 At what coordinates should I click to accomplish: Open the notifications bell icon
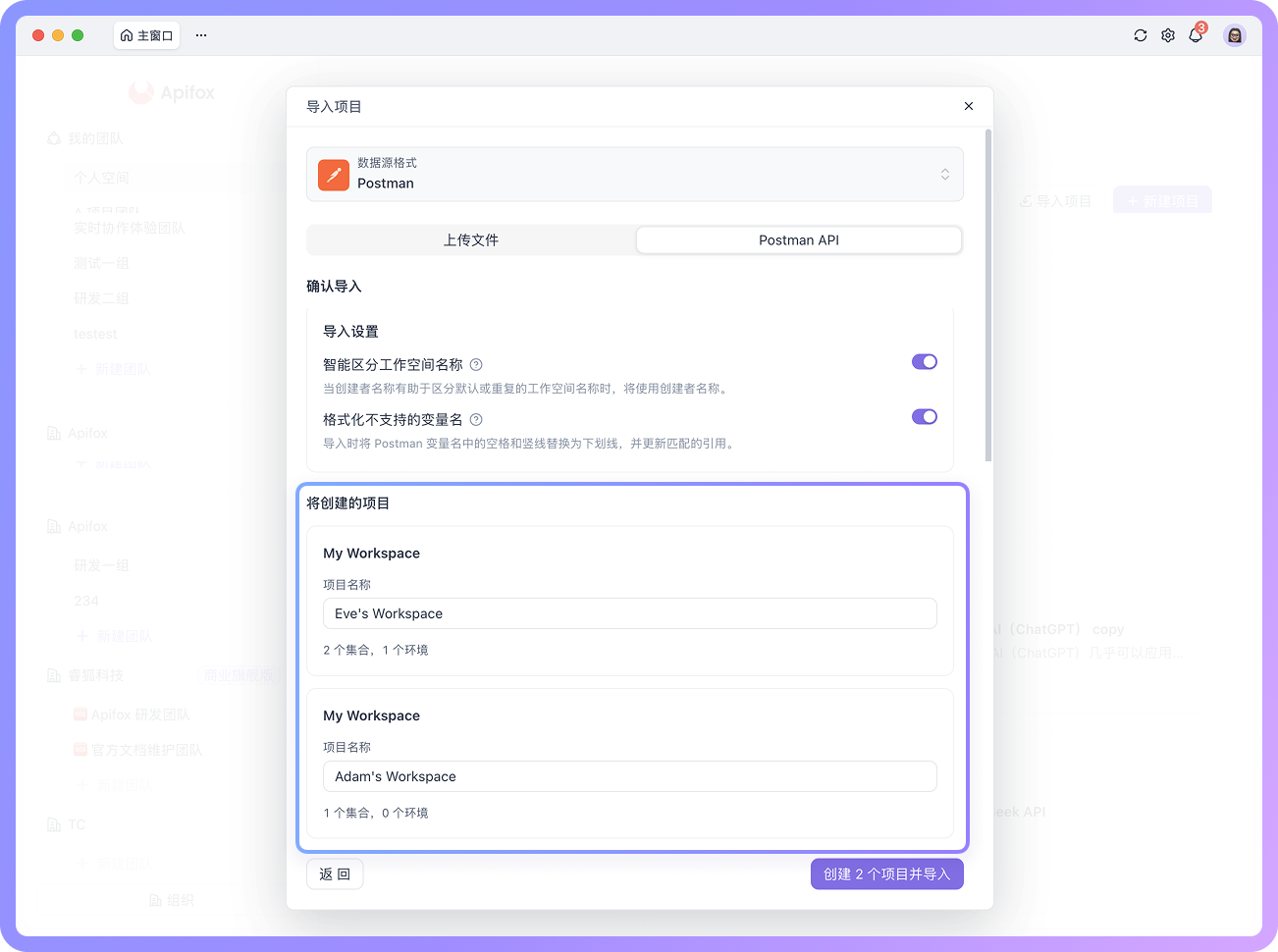click(x=1196, y=35)
